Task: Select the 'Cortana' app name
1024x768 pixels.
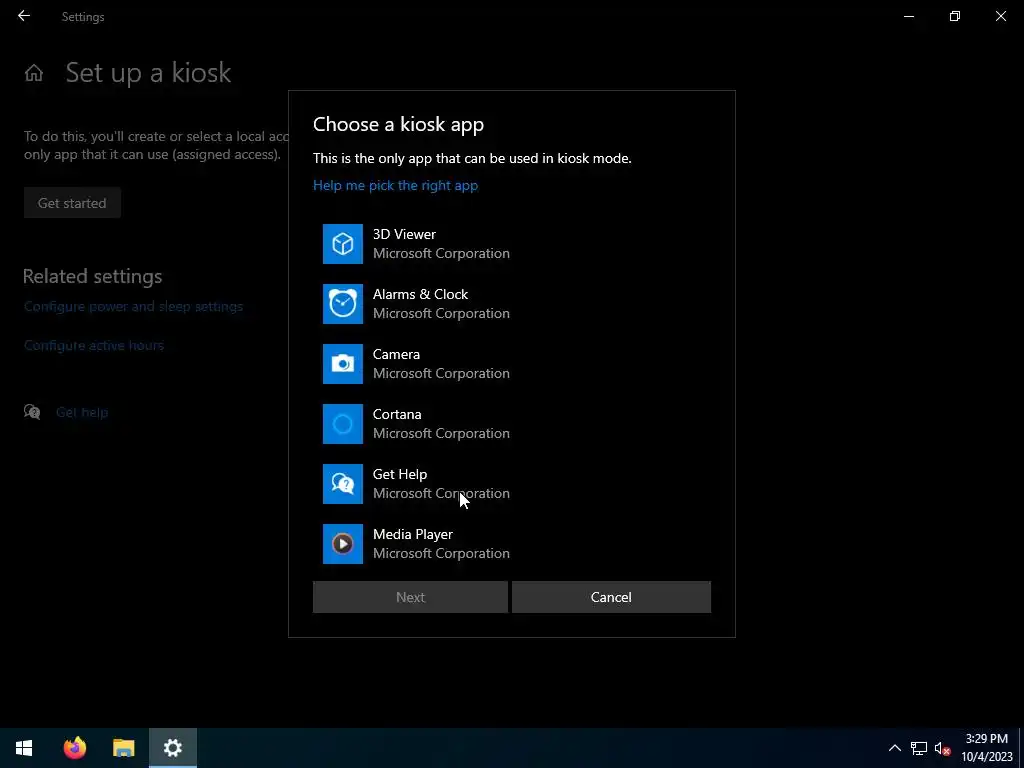Action: 396,415
